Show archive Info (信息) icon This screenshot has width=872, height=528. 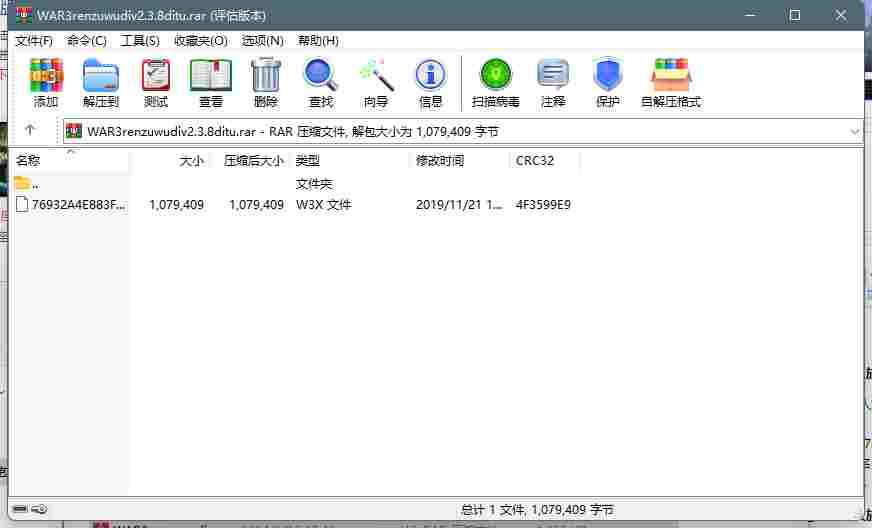tap(430, 82)
